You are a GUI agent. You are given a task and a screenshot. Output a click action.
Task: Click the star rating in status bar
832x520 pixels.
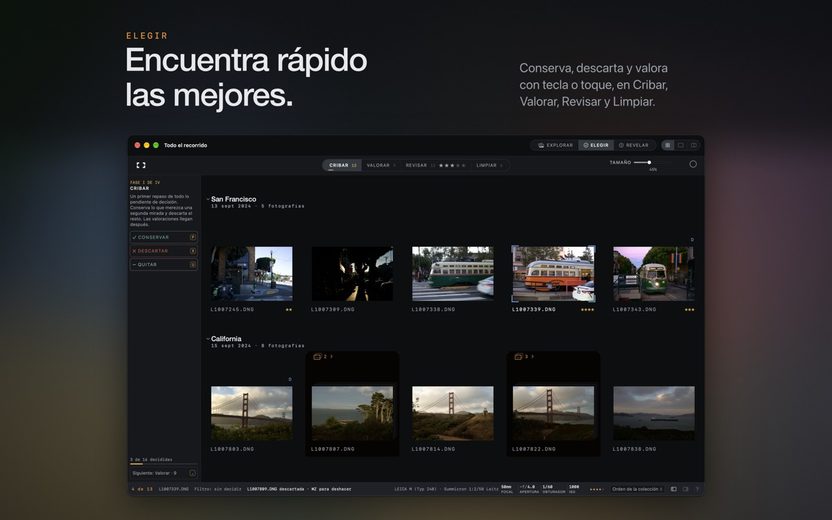[596, 489]
